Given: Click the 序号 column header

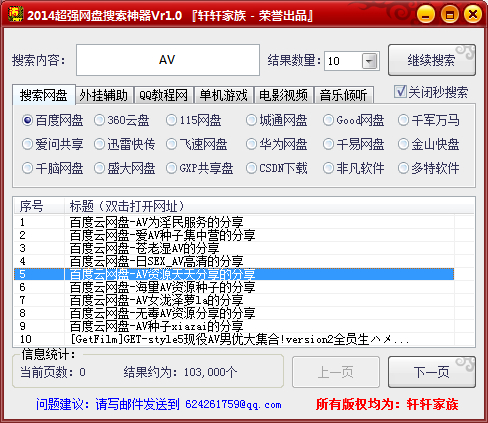Looking at the screenshot, I should 39,206.
